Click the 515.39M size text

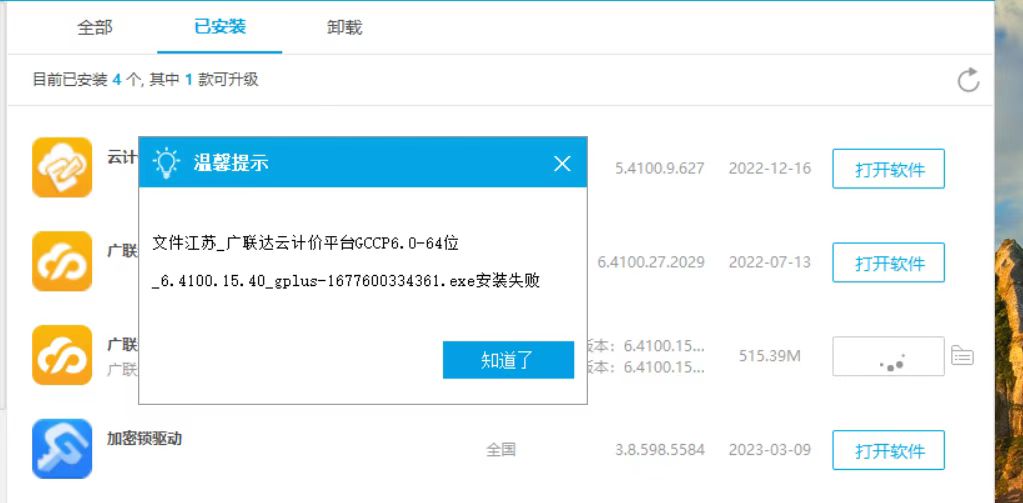pyautogui.click(x=770, y=356)
